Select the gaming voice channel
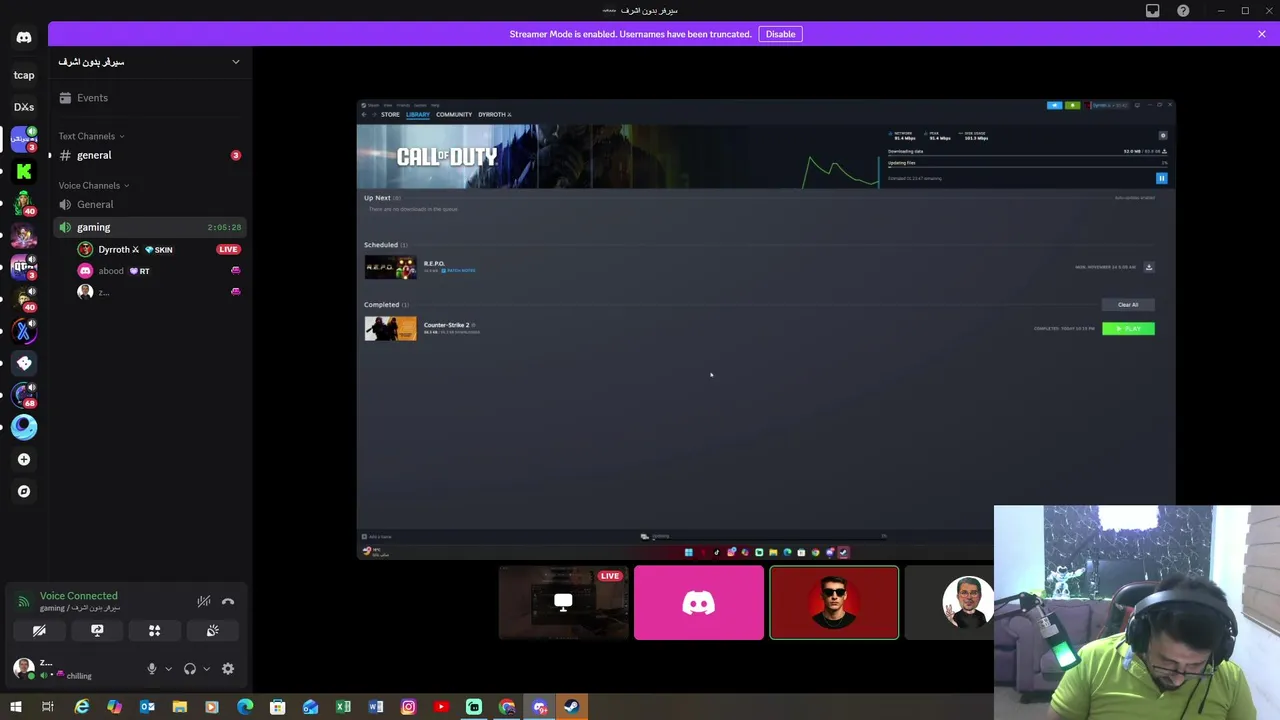Image resolution: width=1280 pixels, height=720 pixels. [150, 227]
